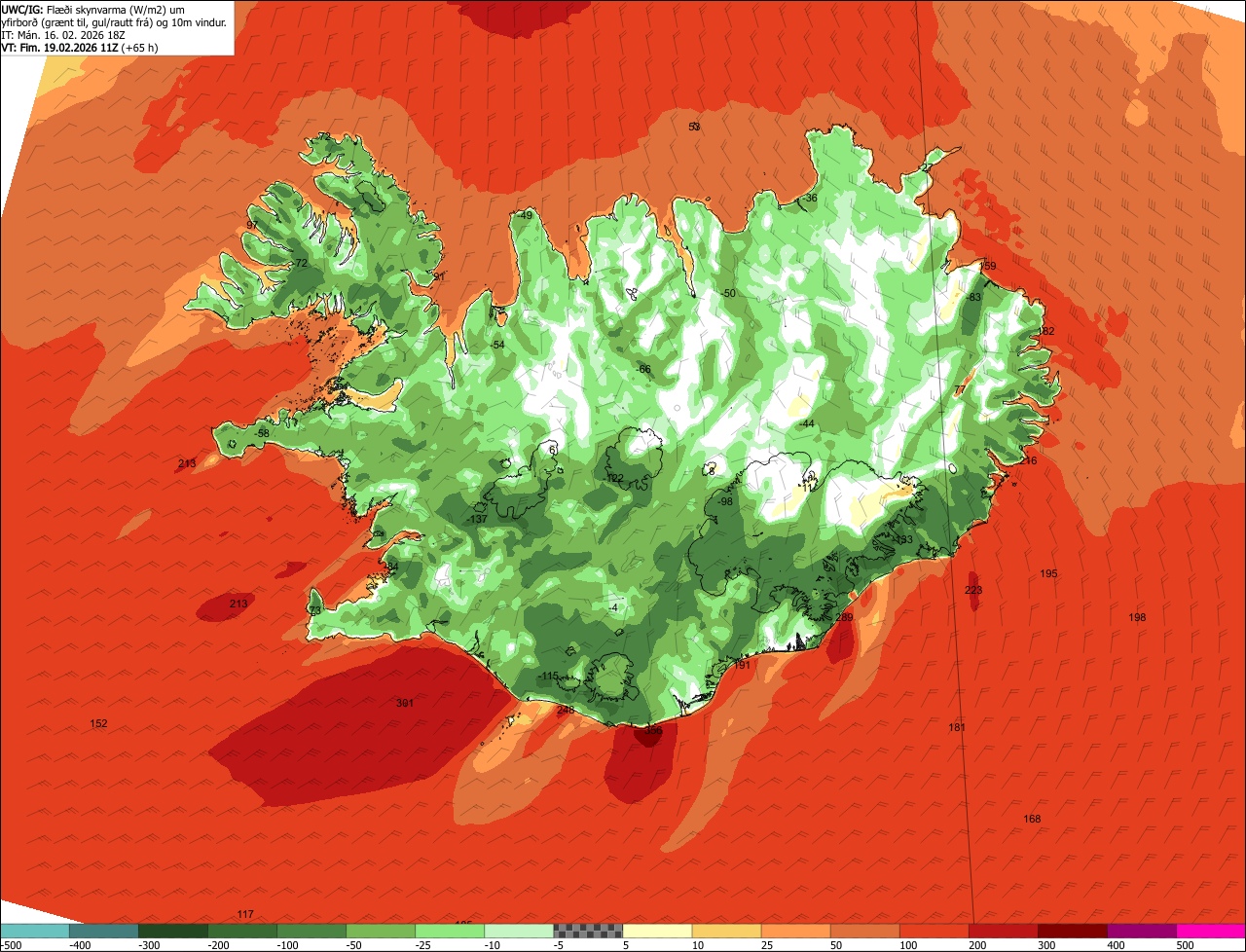The width and height of the screenshot is (1246, 952).
Task: Click the '-83' value in east Iceland
Action: click(x=973, y=297)
